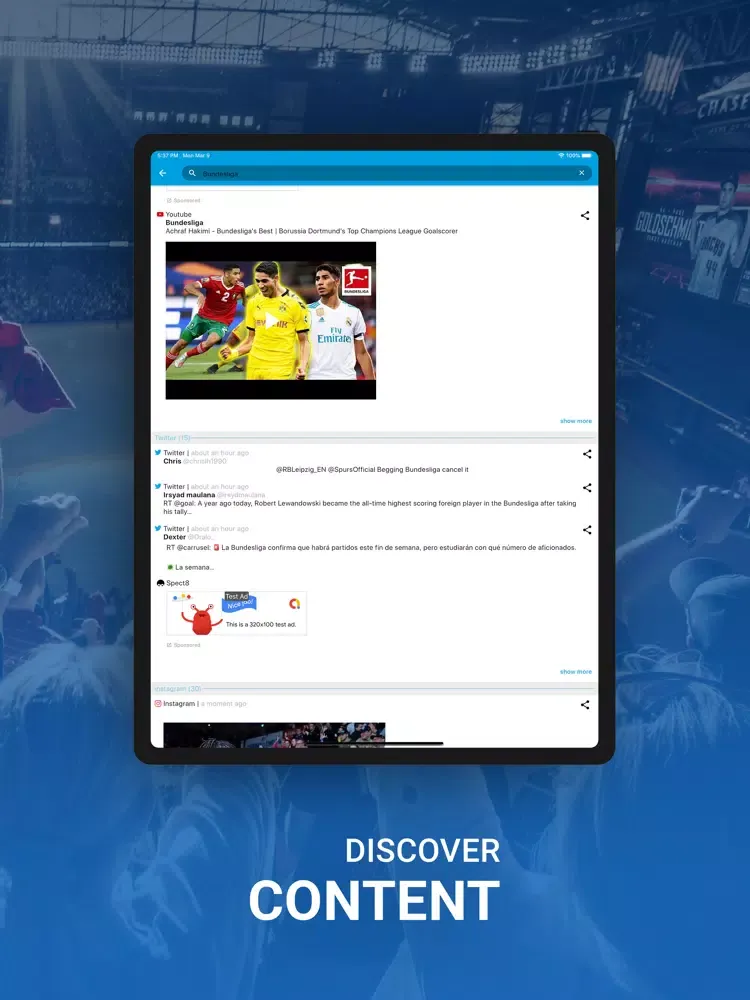Share the Instagram post
The height and width of the screenshot is (1000, 750).
[585, 705]
